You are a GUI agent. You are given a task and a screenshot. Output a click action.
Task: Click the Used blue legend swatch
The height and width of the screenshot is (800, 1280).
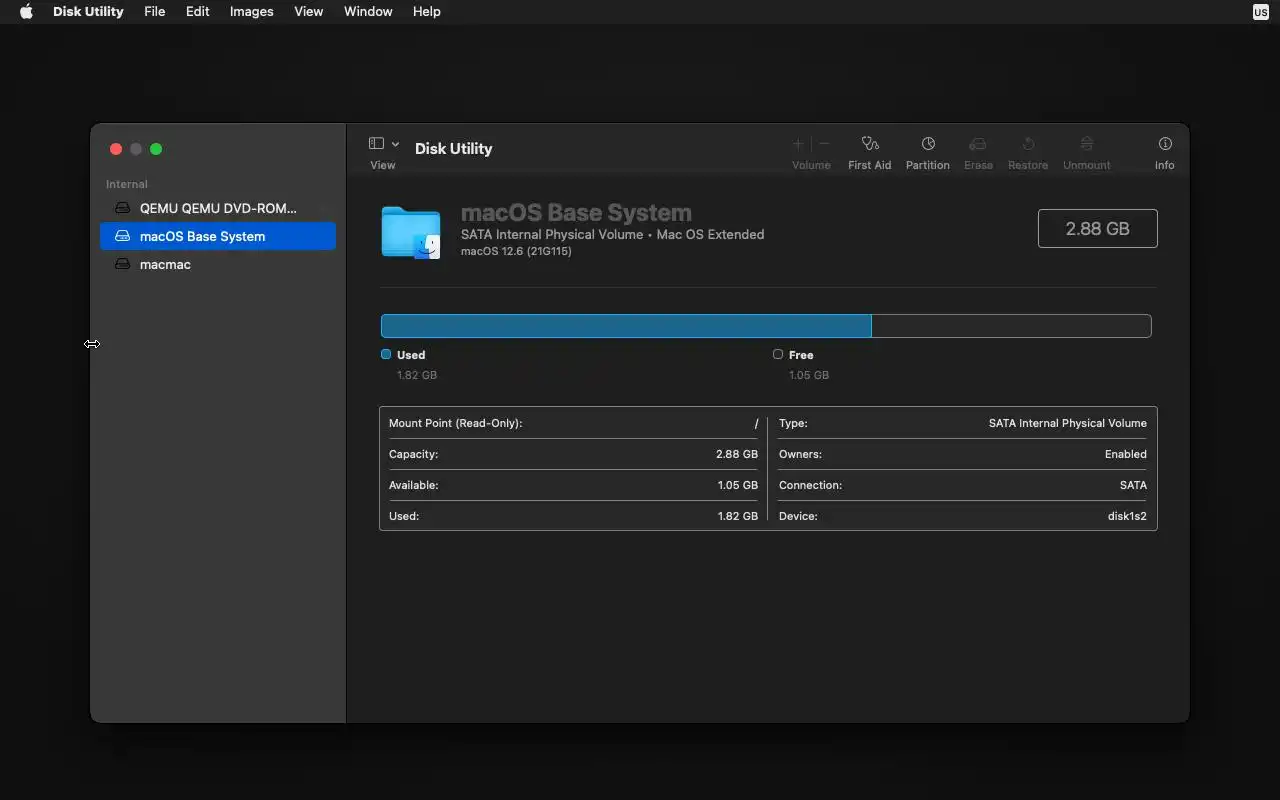coord(386,354)
